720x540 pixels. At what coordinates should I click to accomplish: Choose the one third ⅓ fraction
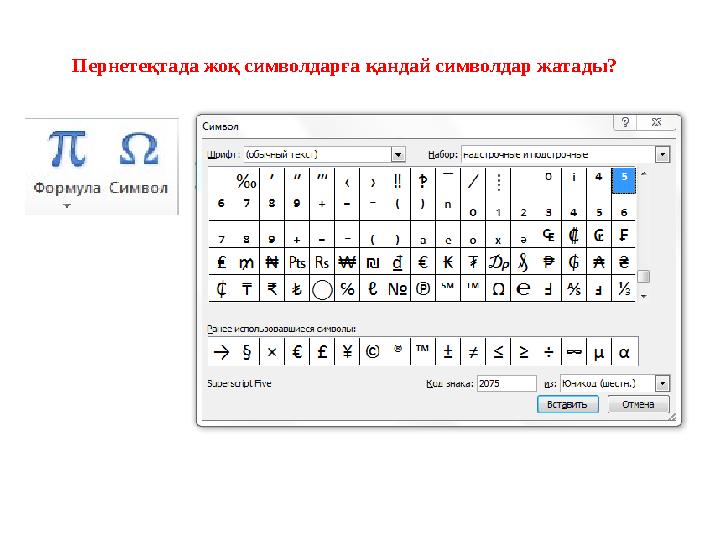624,289
